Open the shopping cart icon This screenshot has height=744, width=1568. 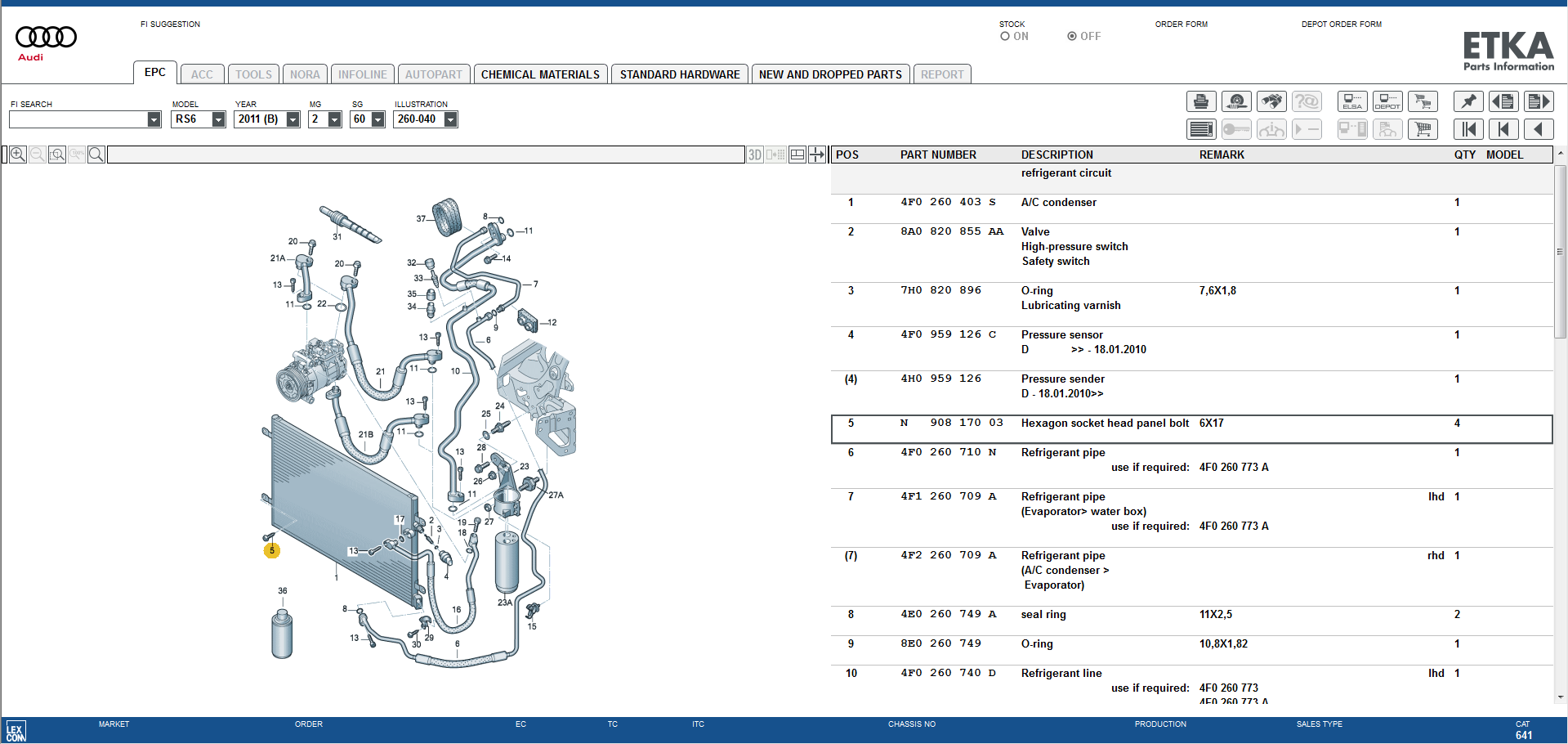coord(1423,129)
